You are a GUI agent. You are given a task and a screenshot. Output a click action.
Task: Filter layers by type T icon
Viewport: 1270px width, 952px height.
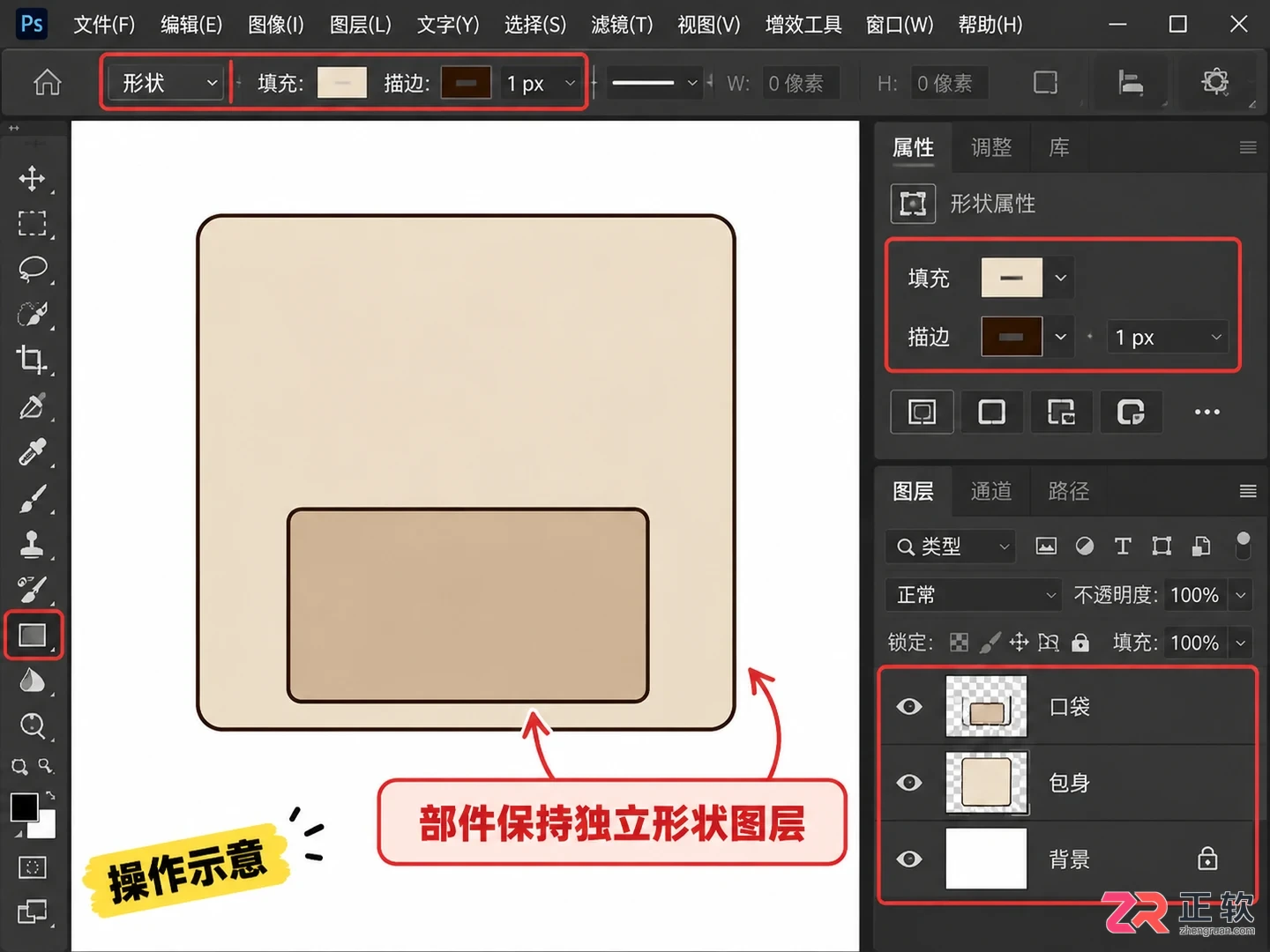click(x=1123, y=547)
